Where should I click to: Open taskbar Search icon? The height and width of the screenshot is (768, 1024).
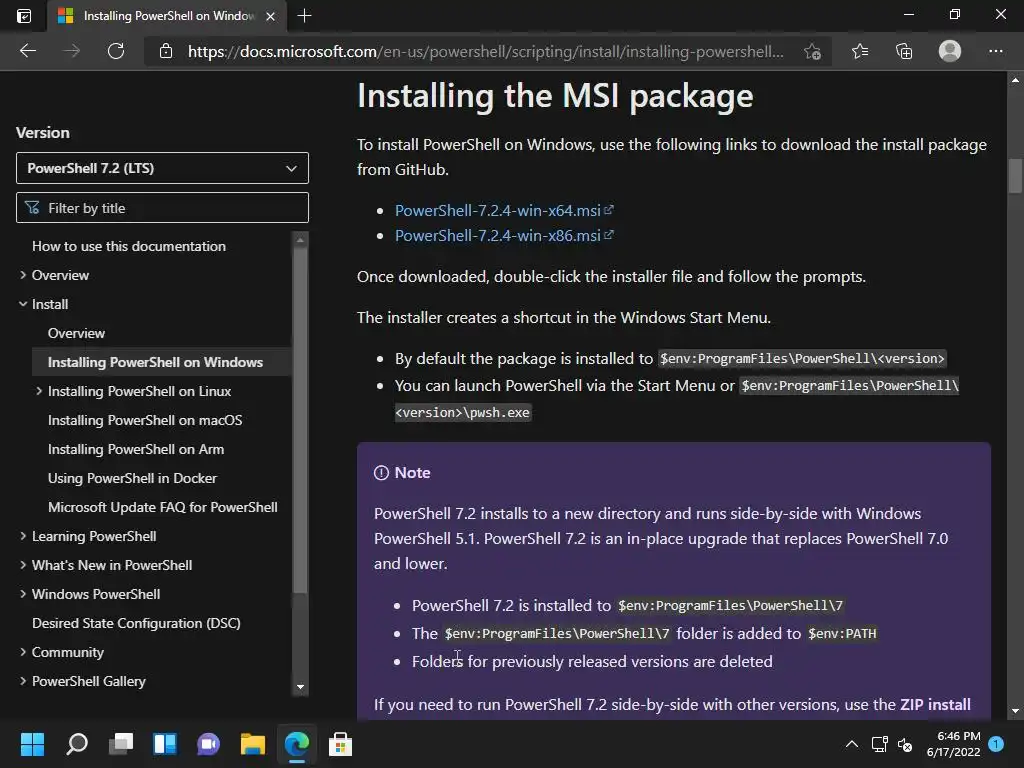pyautogui.click(x=77, y=744)
